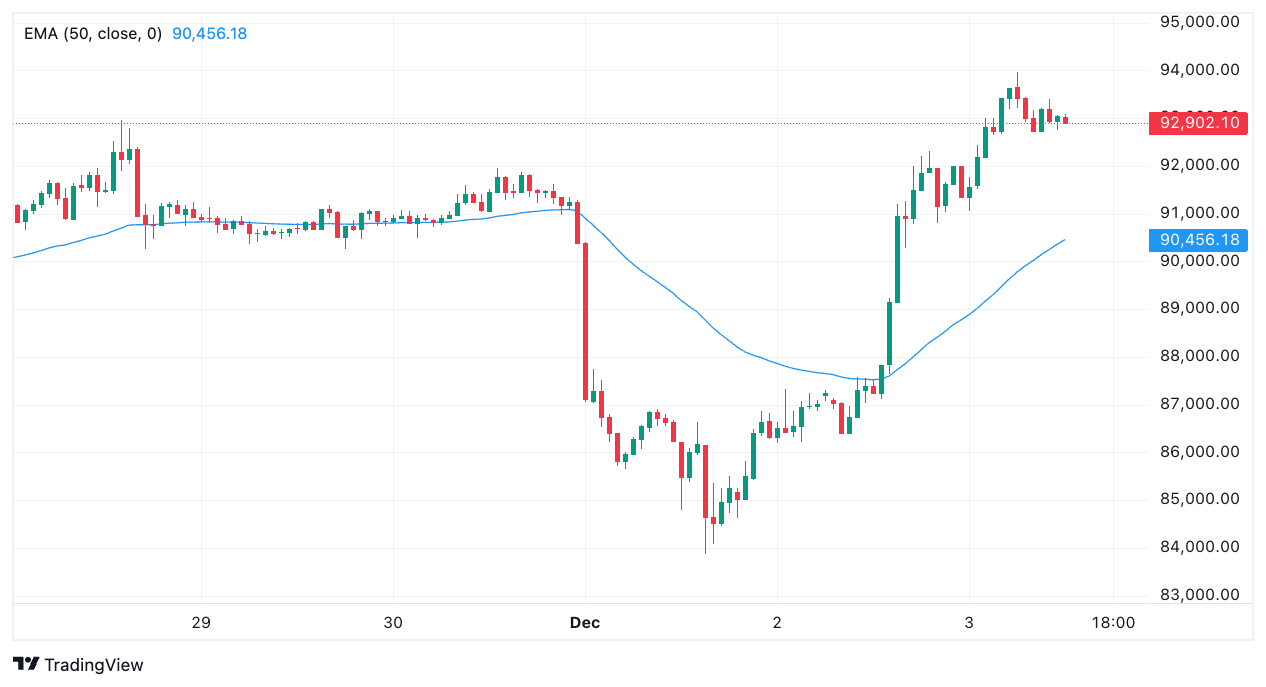Click the blue EMA value in legend
1266x687 pixels.
click(x=209, y=34)
